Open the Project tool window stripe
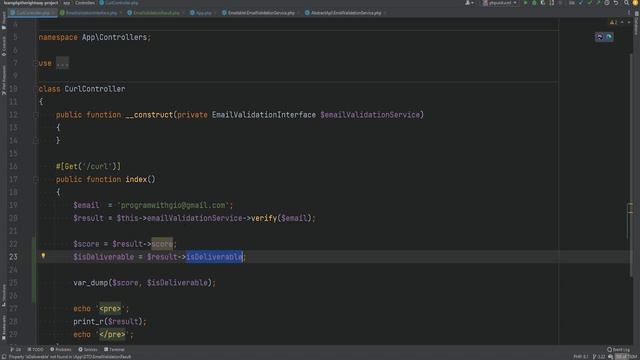The width and height of the screenshot is (640, 360). tap(4, 20)
